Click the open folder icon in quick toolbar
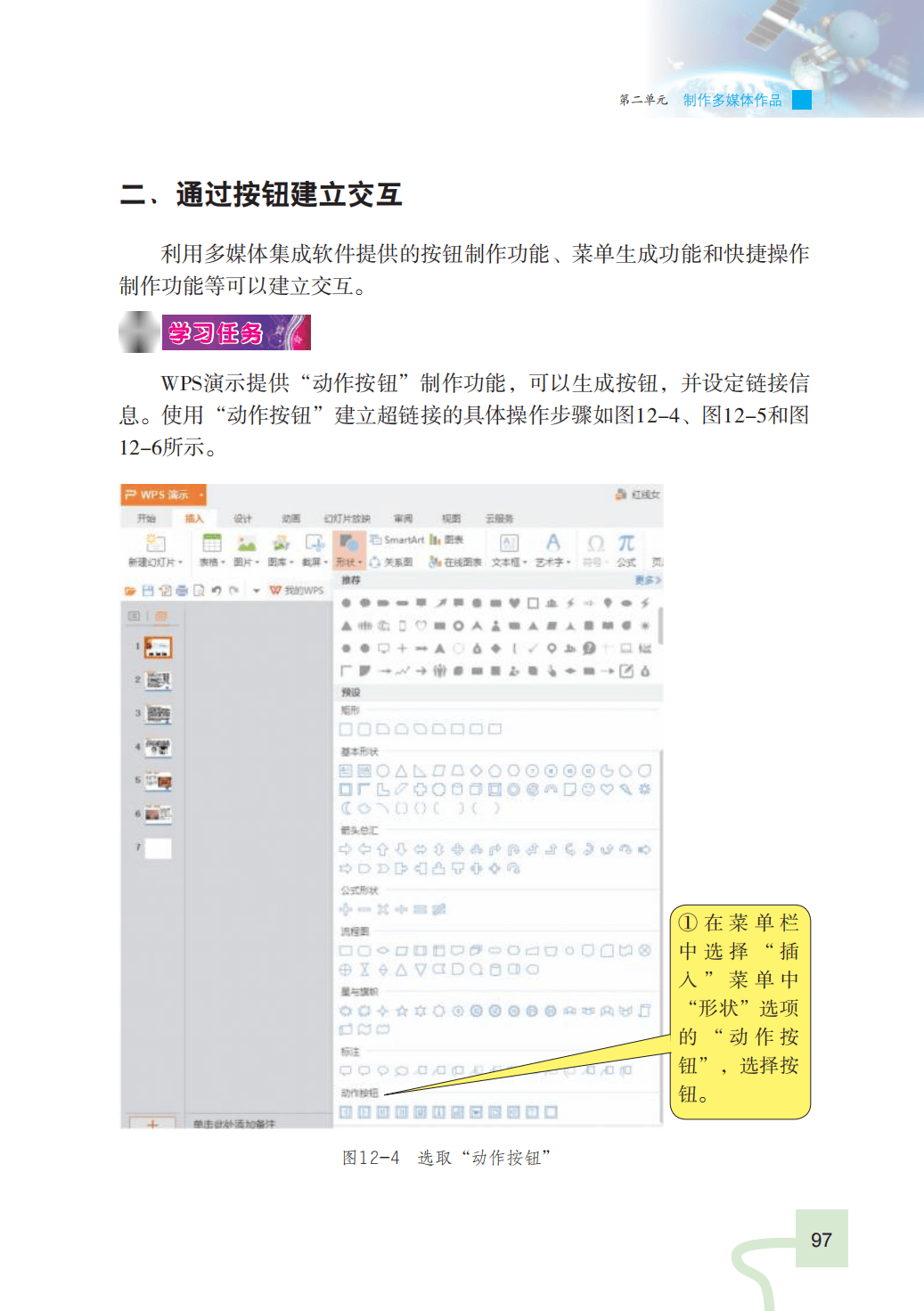Viewport: 924px width, 1311px height. tap(130, 590)
